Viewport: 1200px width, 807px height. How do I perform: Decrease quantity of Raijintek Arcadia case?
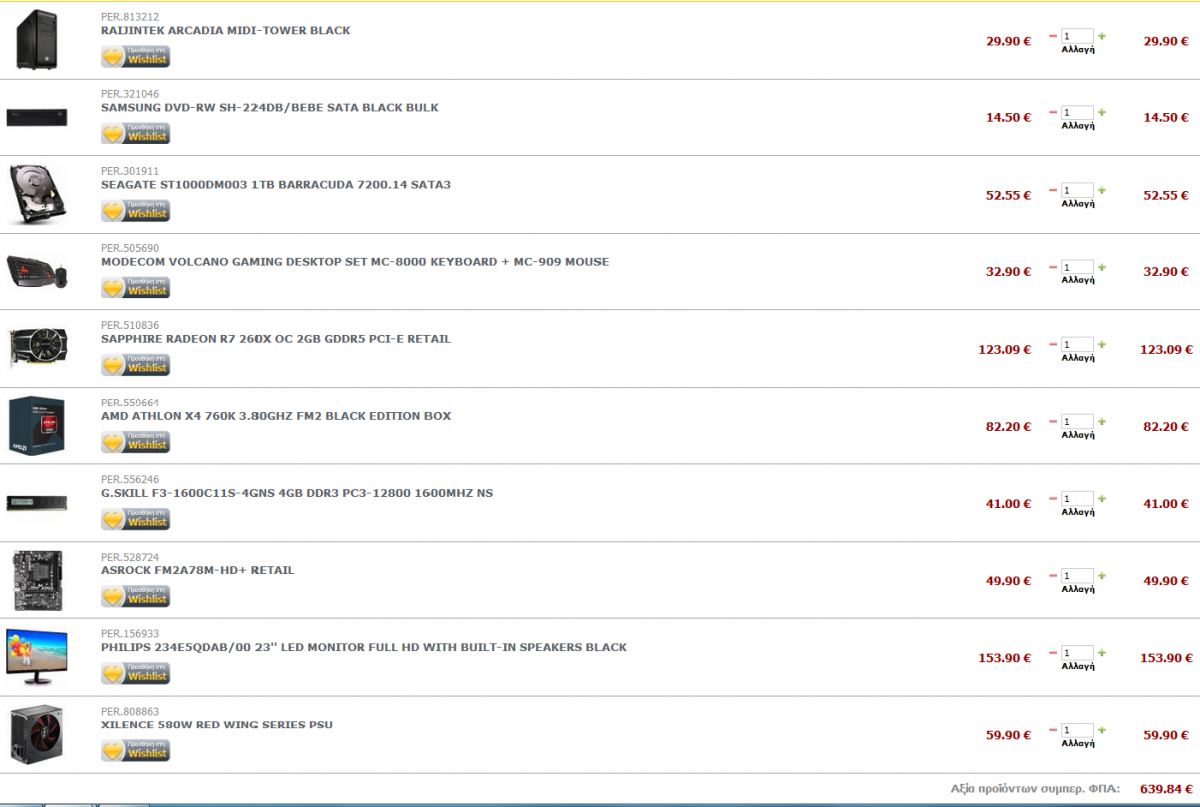click(x=1053, y=36)
